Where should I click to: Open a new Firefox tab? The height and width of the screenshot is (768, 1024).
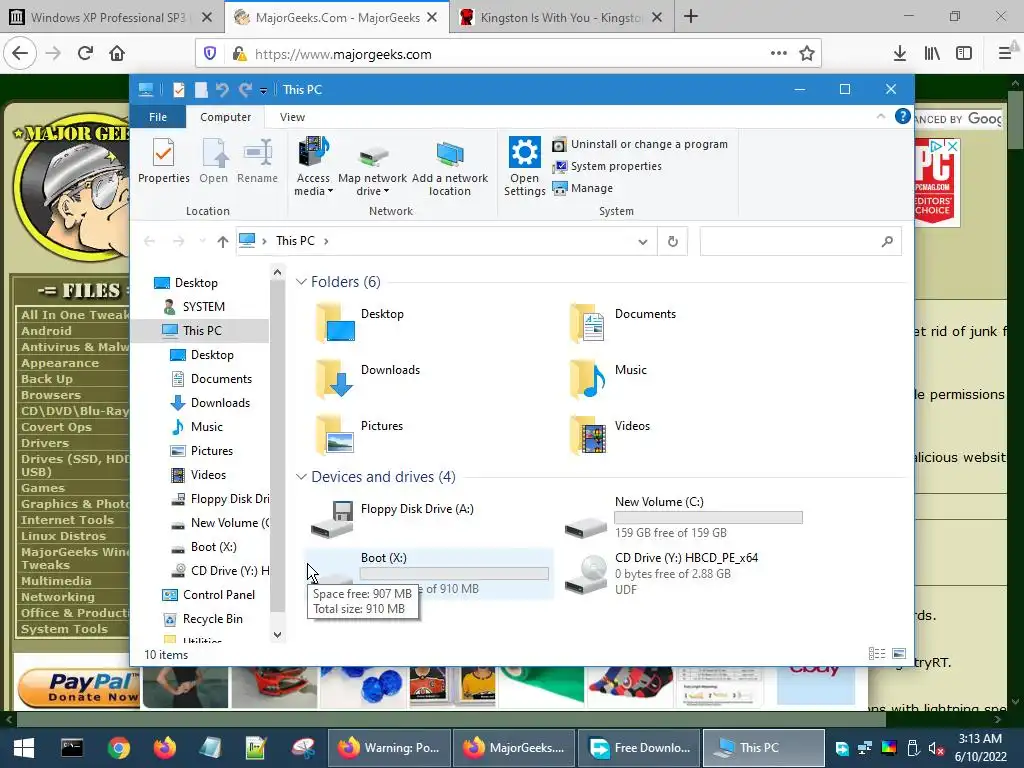pyautogui.click(x=691, y=17)
